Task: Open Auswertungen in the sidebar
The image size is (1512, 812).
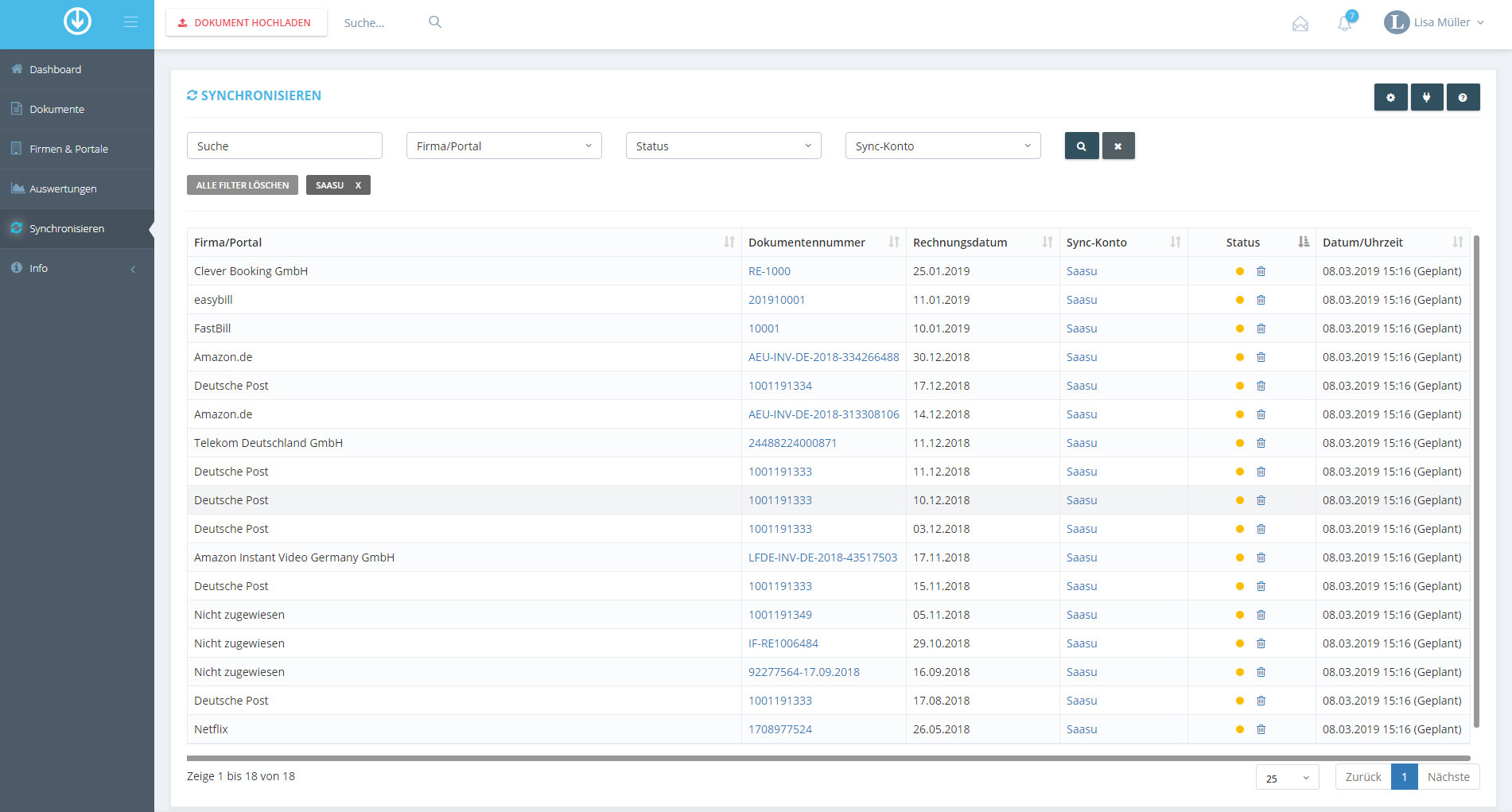Action: click(x=77, y=188)
